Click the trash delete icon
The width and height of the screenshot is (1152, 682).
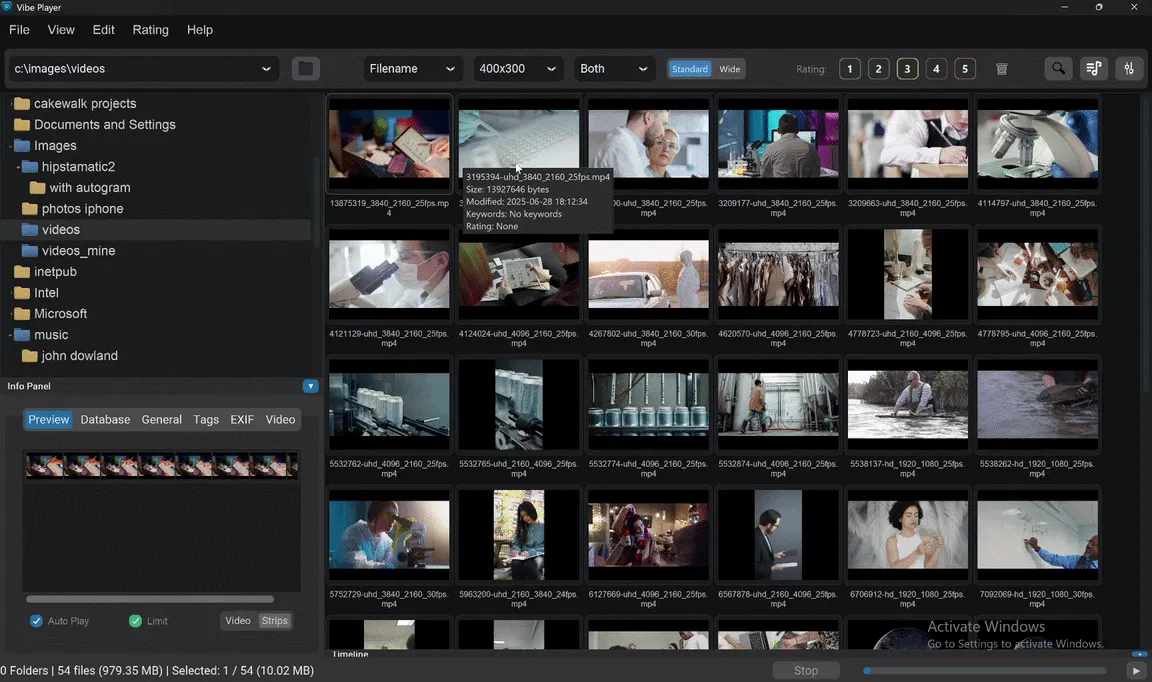point(1001,69)
